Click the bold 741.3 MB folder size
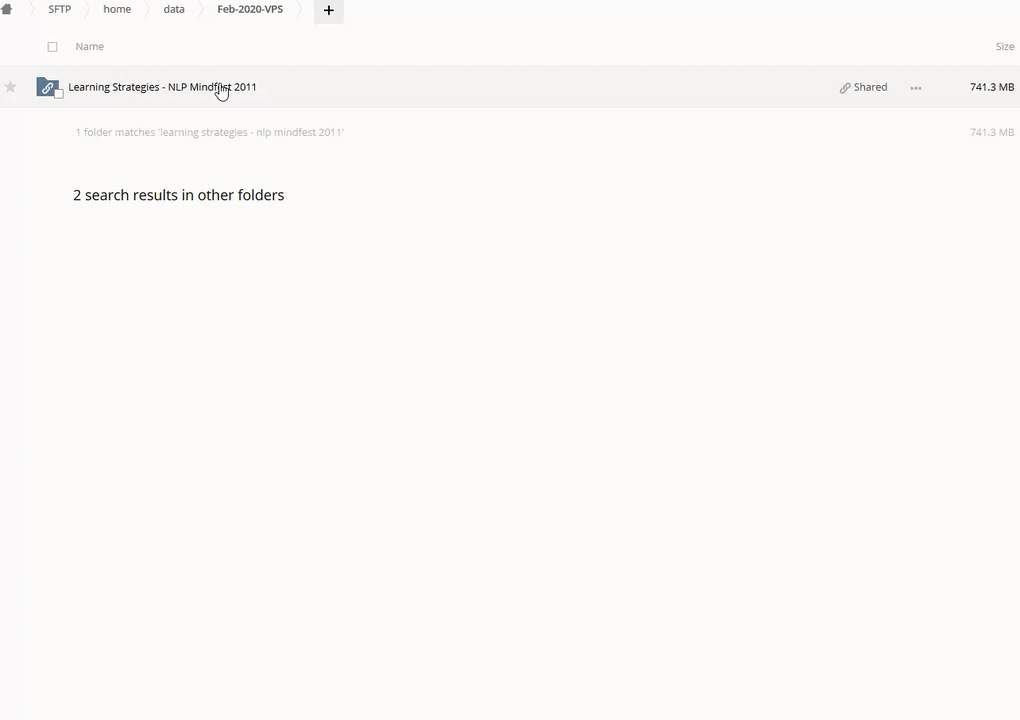 click(x=991, y=87)
